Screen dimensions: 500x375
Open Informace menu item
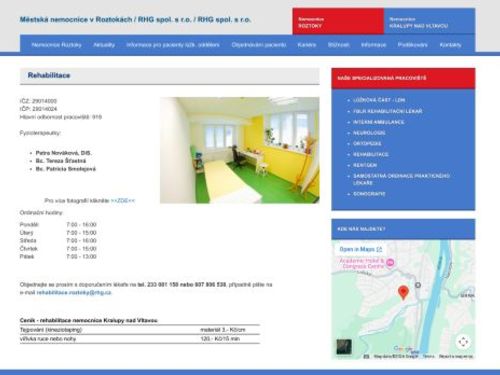(x=373, y=45)
